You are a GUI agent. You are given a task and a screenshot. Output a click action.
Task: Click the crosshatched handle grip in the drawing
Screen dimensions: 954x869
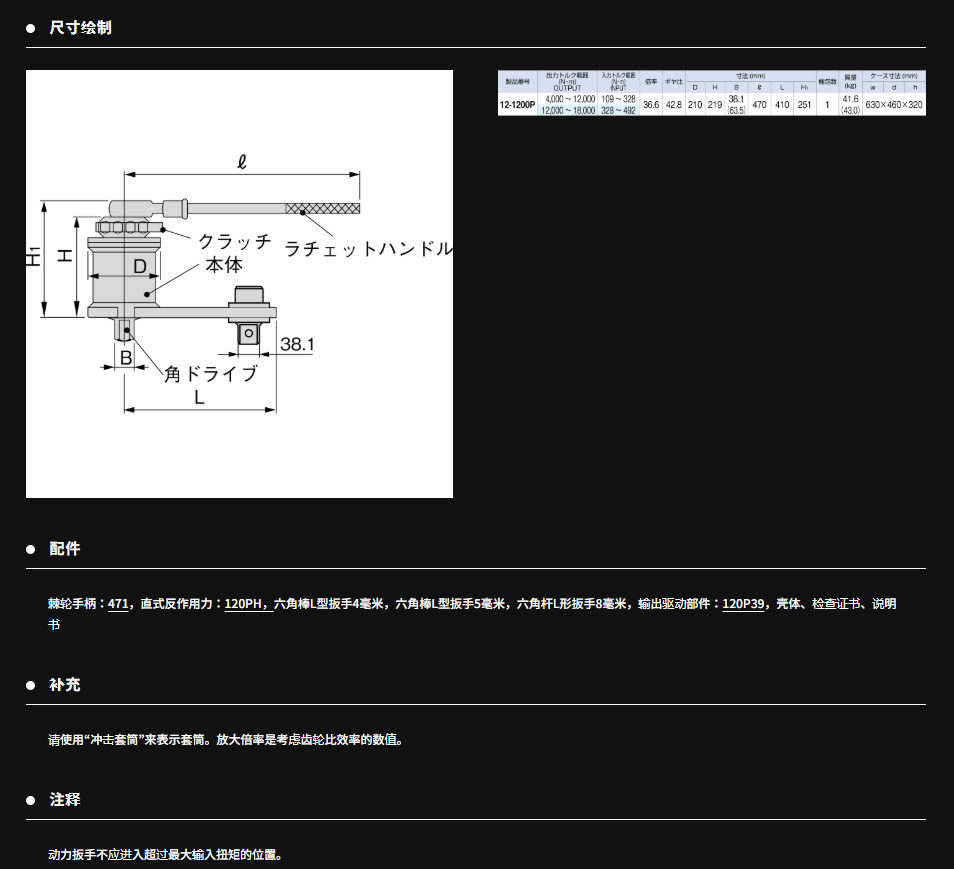coord(322,209)
